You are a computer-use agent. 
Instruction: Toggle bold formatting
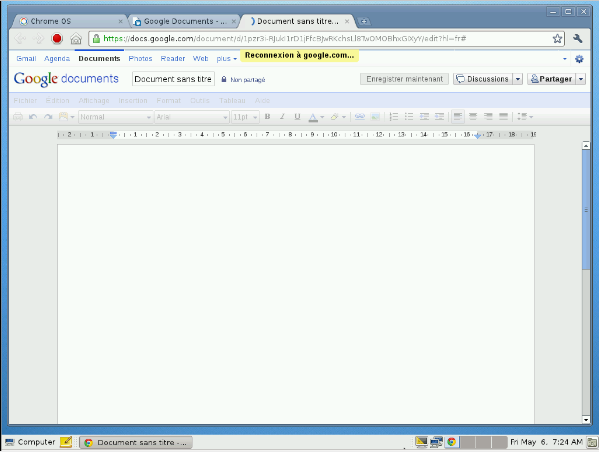pos(267,117)
